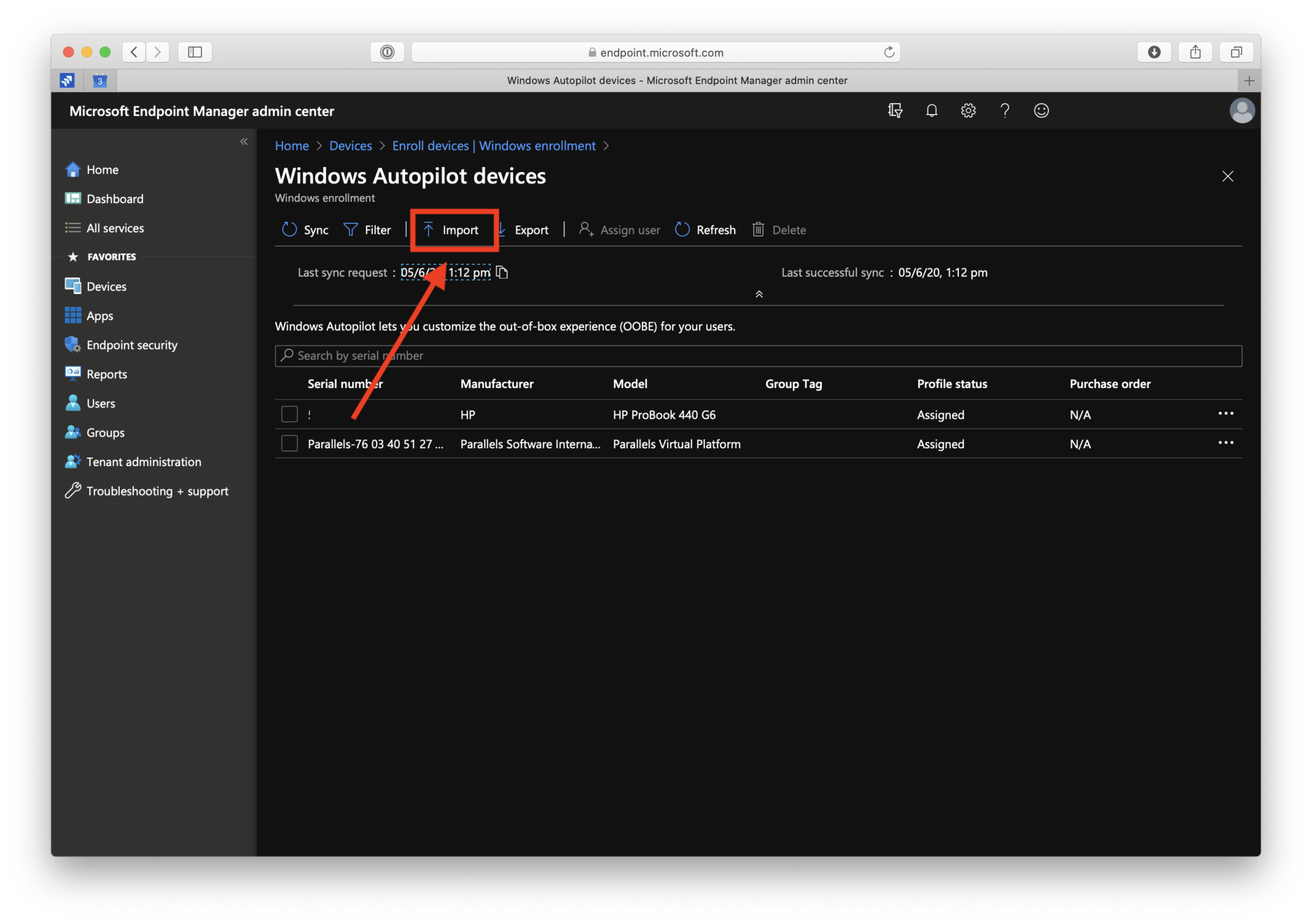Switch to the Devices section in sidebar
The image size is (1312, 924).
point(106,286)
